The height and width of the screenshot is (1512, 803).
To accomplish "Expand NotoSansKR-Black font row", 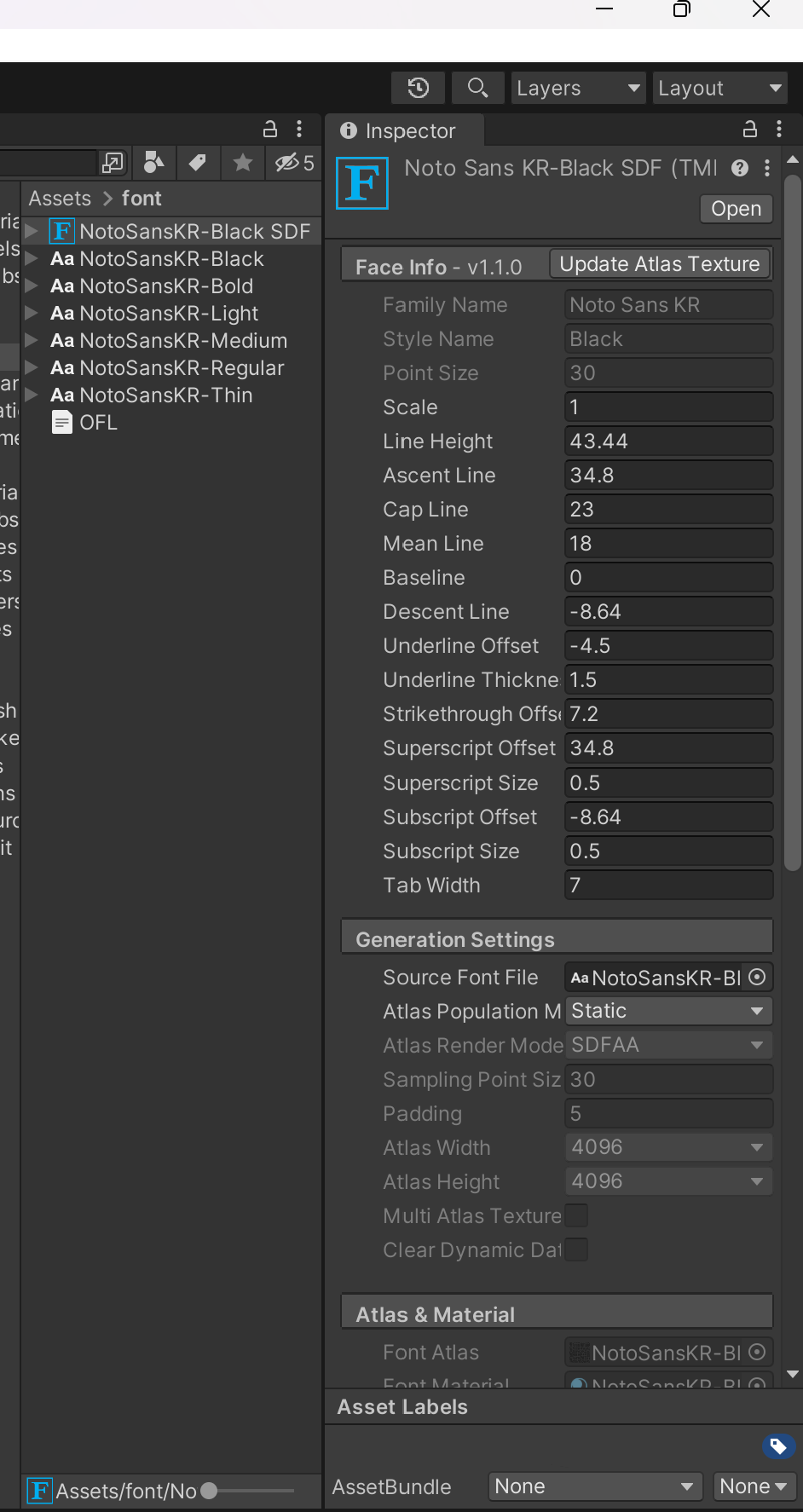I will (x=32, y=258).
